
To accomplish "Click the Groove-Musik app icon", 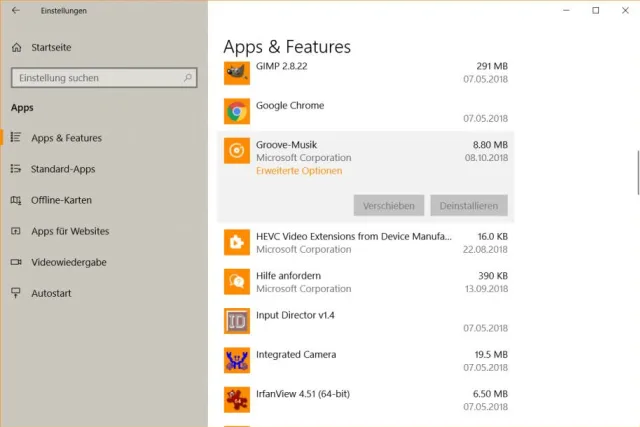I will point(237,151).
